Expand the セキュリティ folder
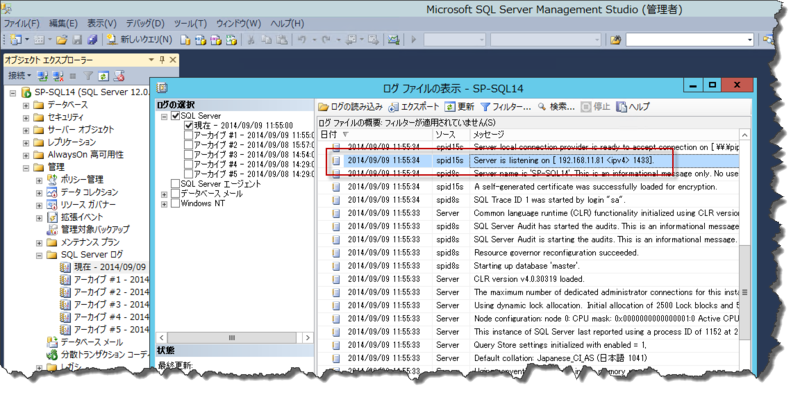The image size is (800, 395). [26, 117]
